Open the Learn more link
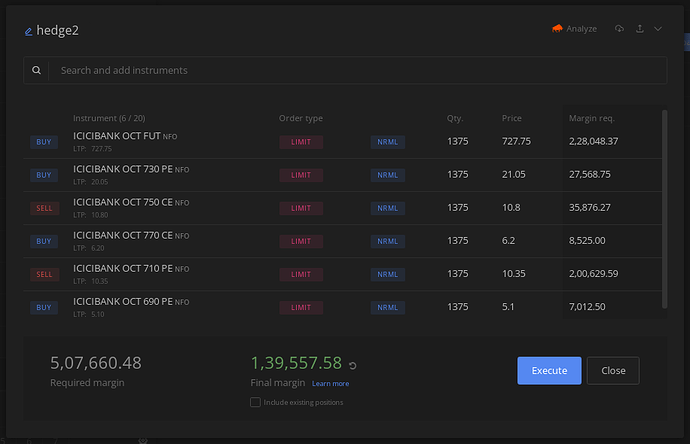This screenshot has width=690, height=444. pos(330,384)
